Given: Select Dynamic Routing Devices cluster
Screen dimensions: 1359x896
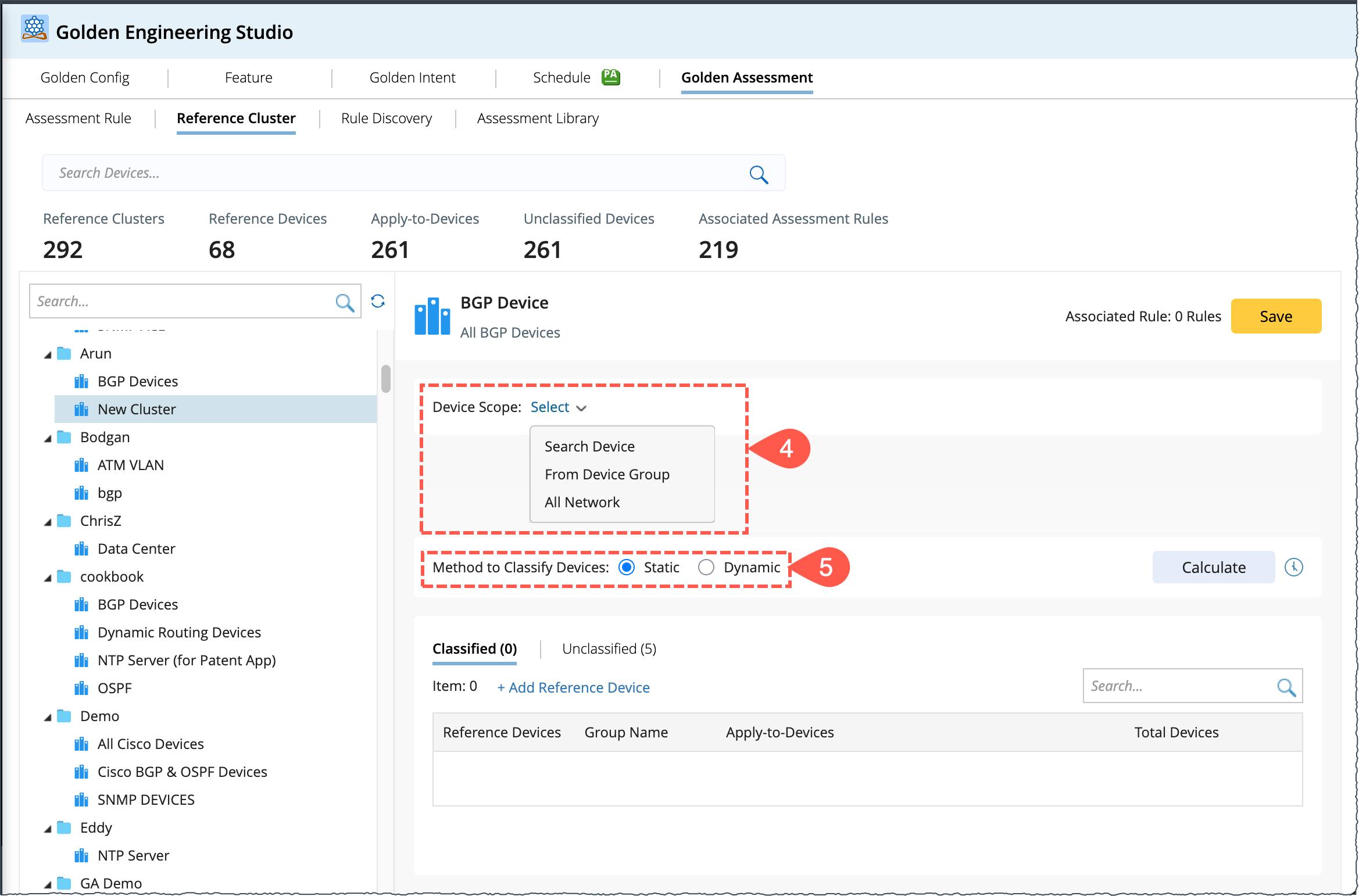Looking at the screenshot, I should point(179,632).
